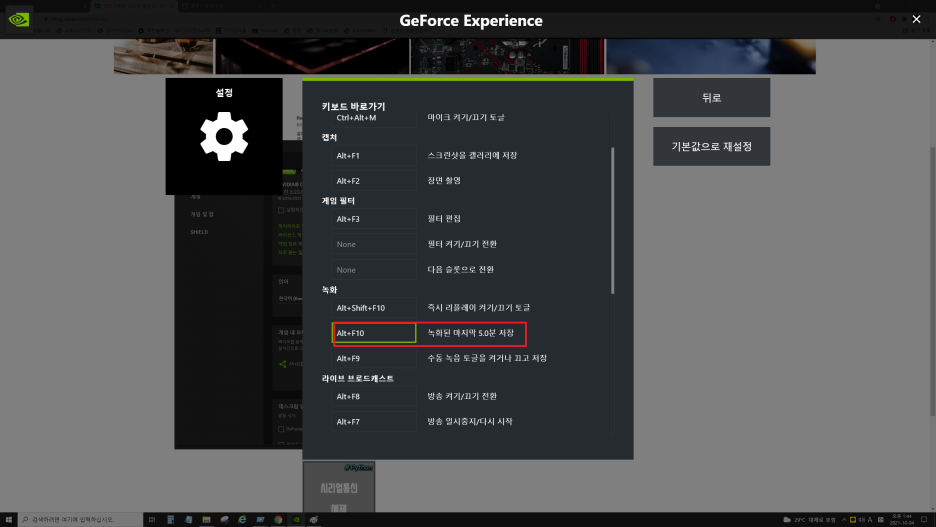The height and width of the screenshot is (527, 936).
Task: Close the GeForce Experience overlay
Action: point(916,20)
